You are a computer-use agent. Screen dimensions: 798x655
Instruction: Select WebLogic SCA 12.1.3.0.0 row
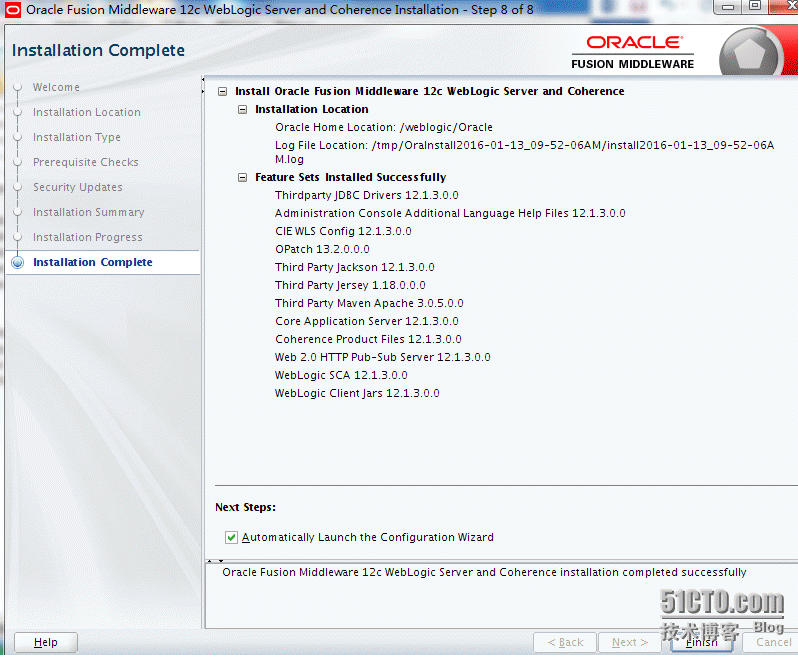341,375
